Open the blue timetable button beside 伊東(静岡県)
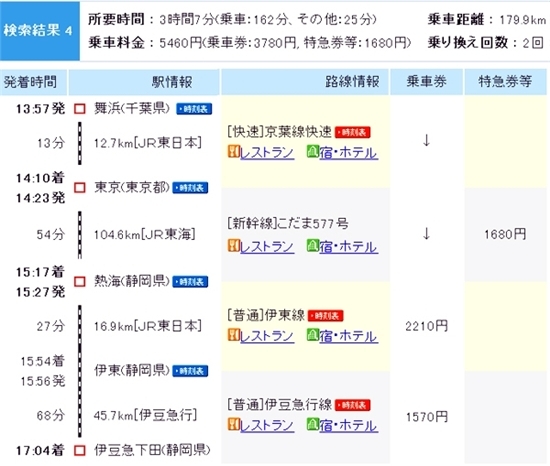This screenshot has width=550, height=466. coord(190,371)
